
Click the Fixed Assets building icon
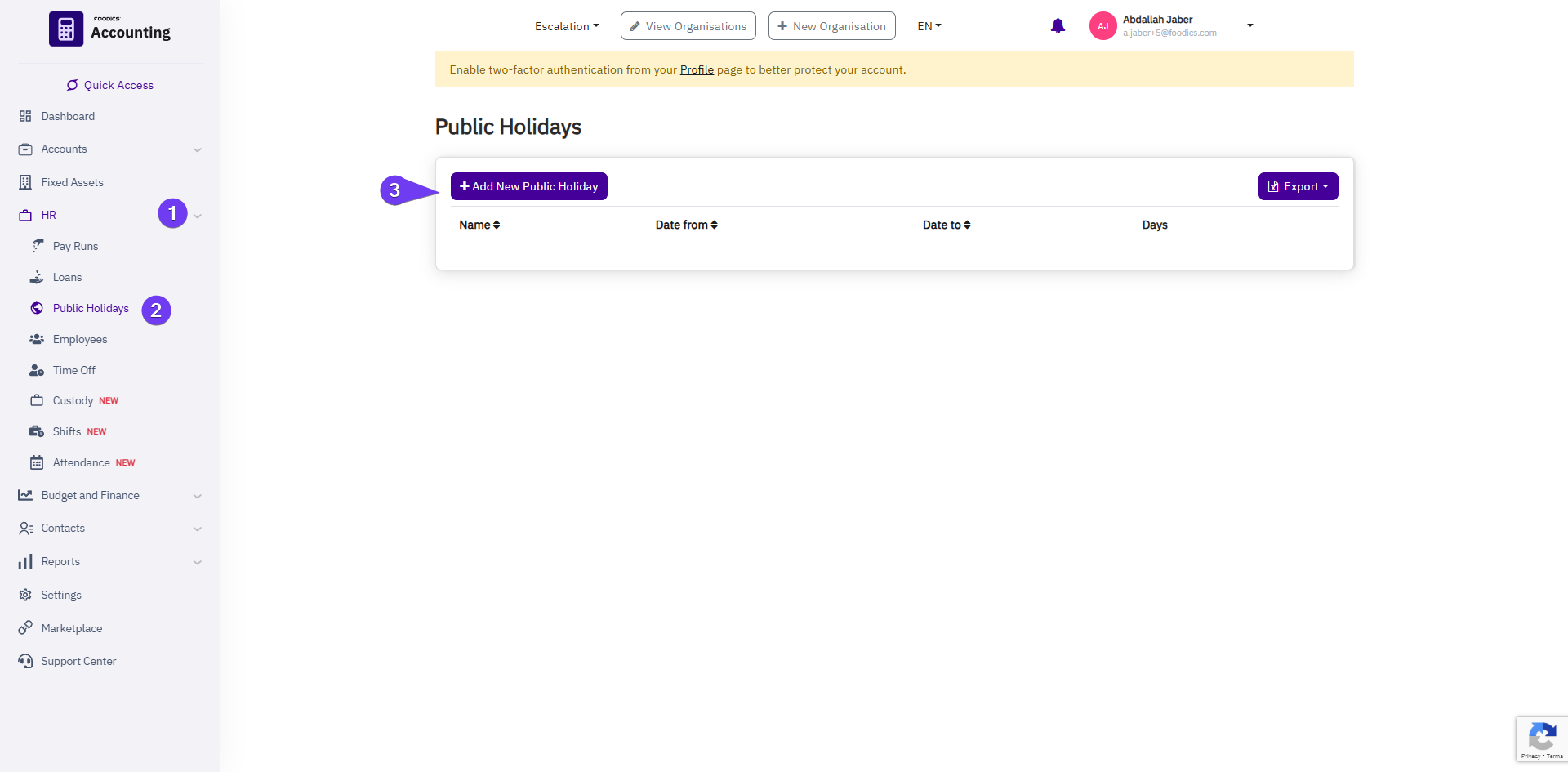pyautogui.click(x=25, y=182)
